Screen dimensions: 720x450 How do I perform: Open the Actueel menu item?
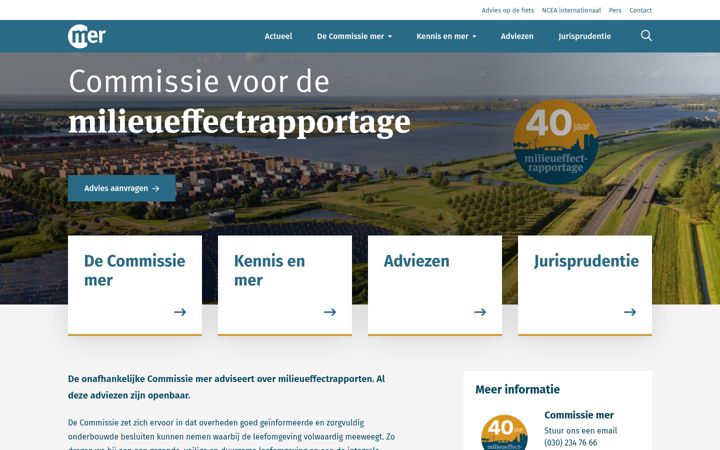click(x=278, y=36)
